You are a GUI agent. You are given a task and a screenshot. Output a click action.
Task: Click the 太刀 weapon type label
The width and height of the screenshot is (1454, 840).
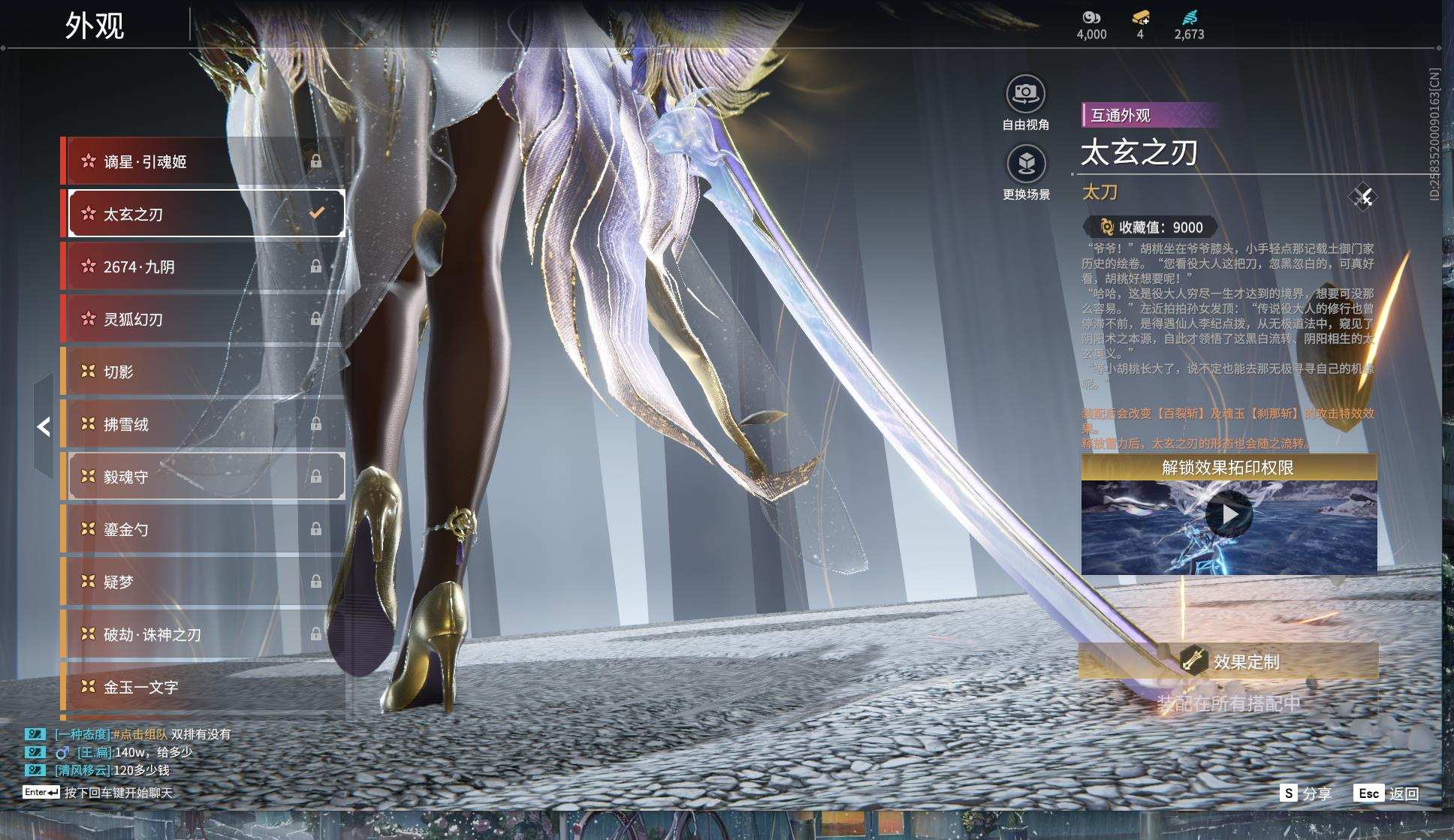(x=1100, y=192)
